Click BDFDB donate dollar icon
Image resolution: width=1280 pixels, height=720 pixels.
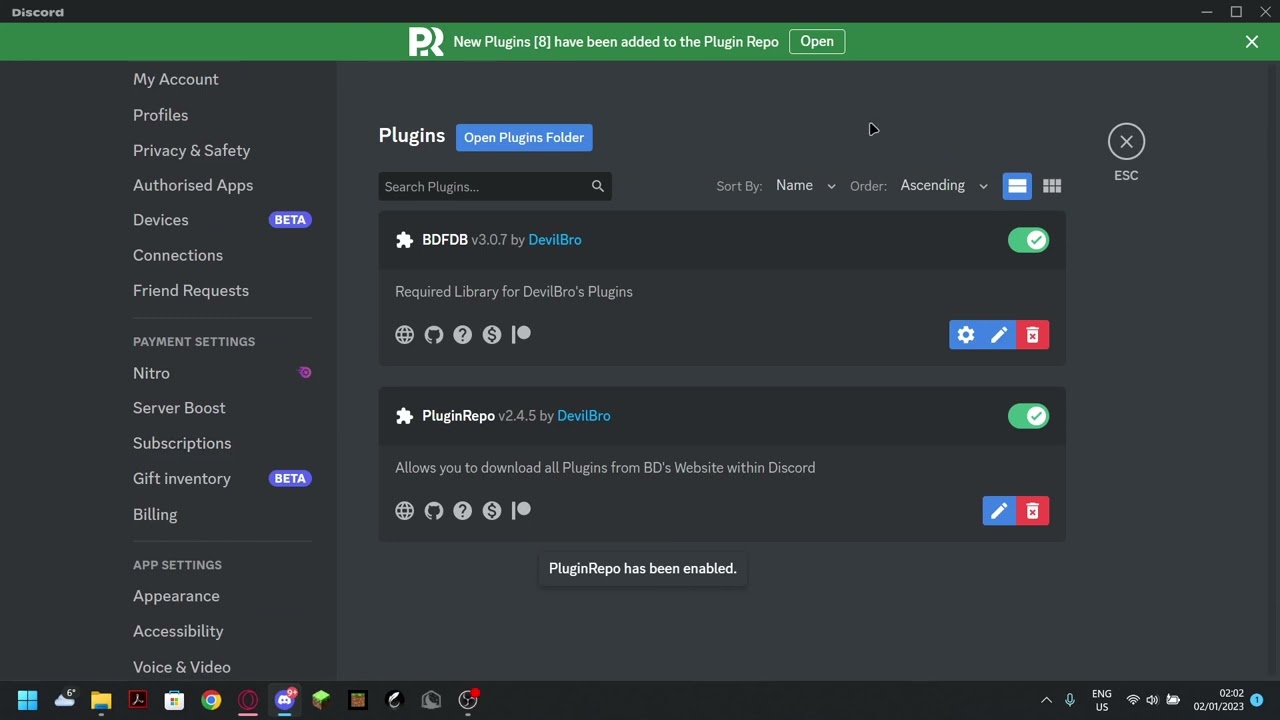[x=491, y=335]
